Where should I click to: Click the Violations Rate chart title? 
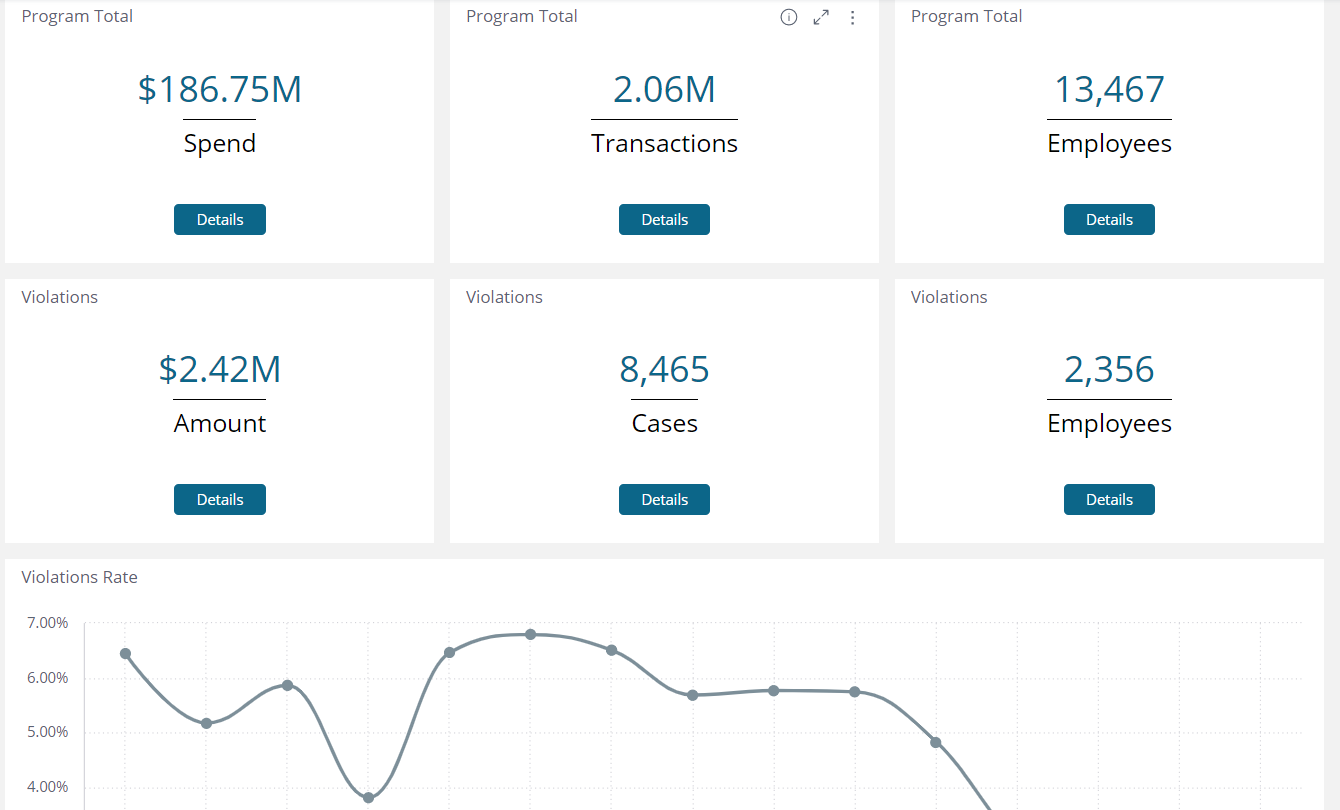(x=79, y=577)
